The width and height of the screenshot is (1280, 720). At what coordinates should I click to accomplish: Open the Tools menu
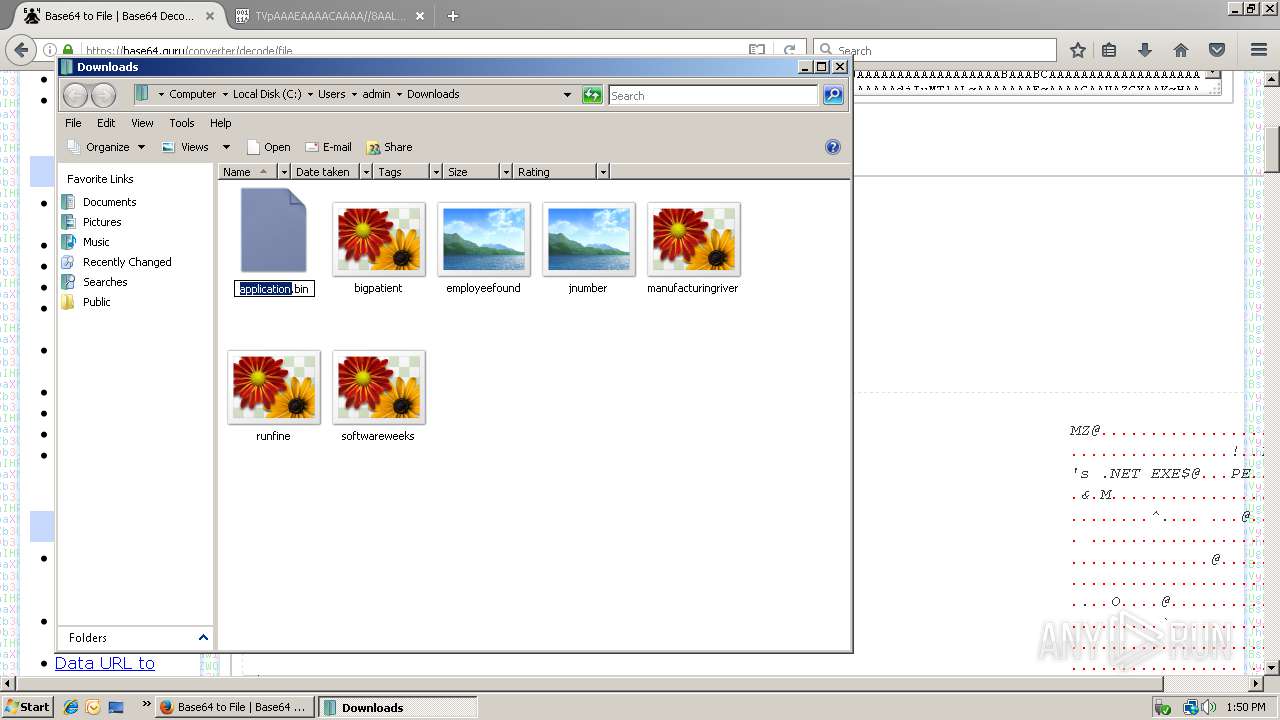[x=182, y=123]
